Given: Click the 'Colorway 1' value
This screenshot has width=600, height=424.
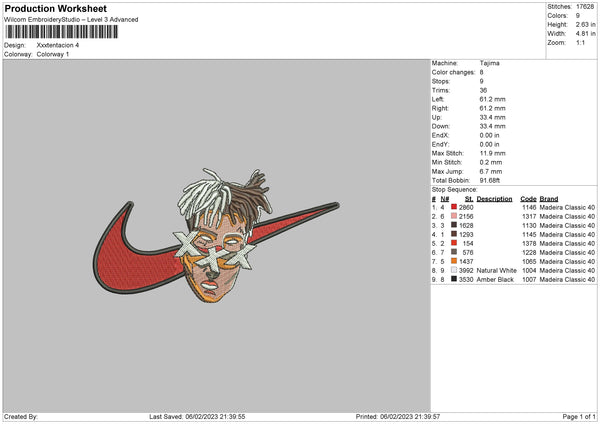Looking at the screenshot, I should [53, 54].
